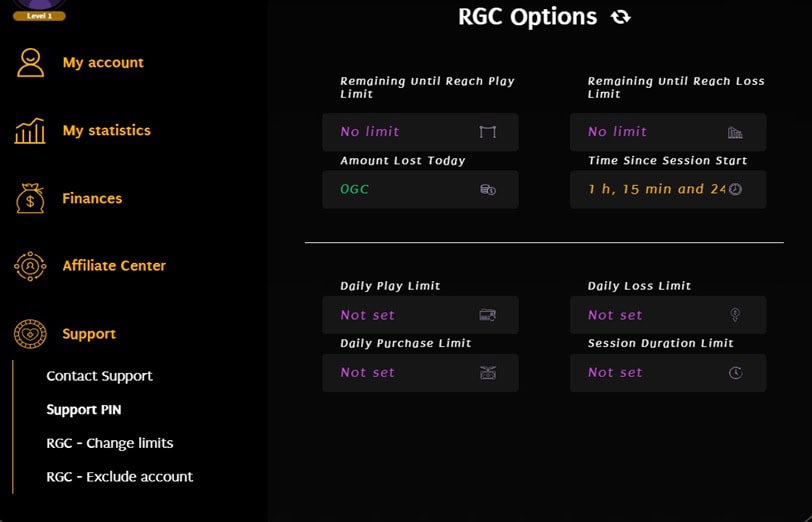
Task: Go to the Finances menu
Action: coord(92,198)
